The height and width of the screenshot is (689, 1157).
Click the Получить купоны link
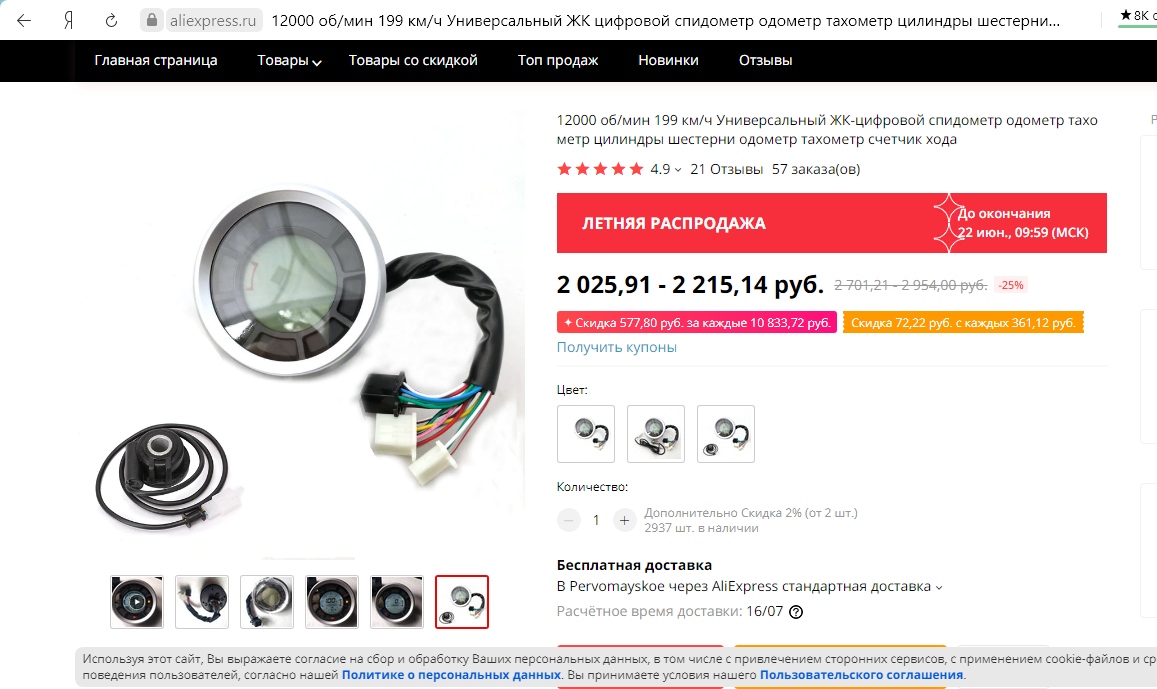click(x=616, y=347)
